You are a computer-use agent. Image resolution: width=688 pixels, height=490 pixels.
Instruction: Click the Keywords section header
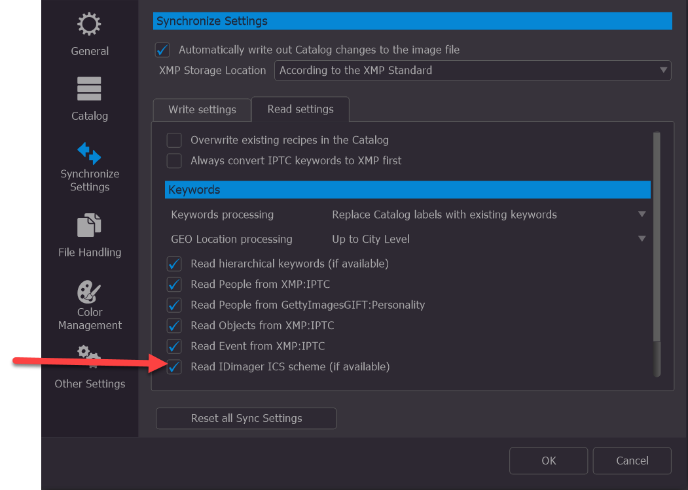coord(408,190)
